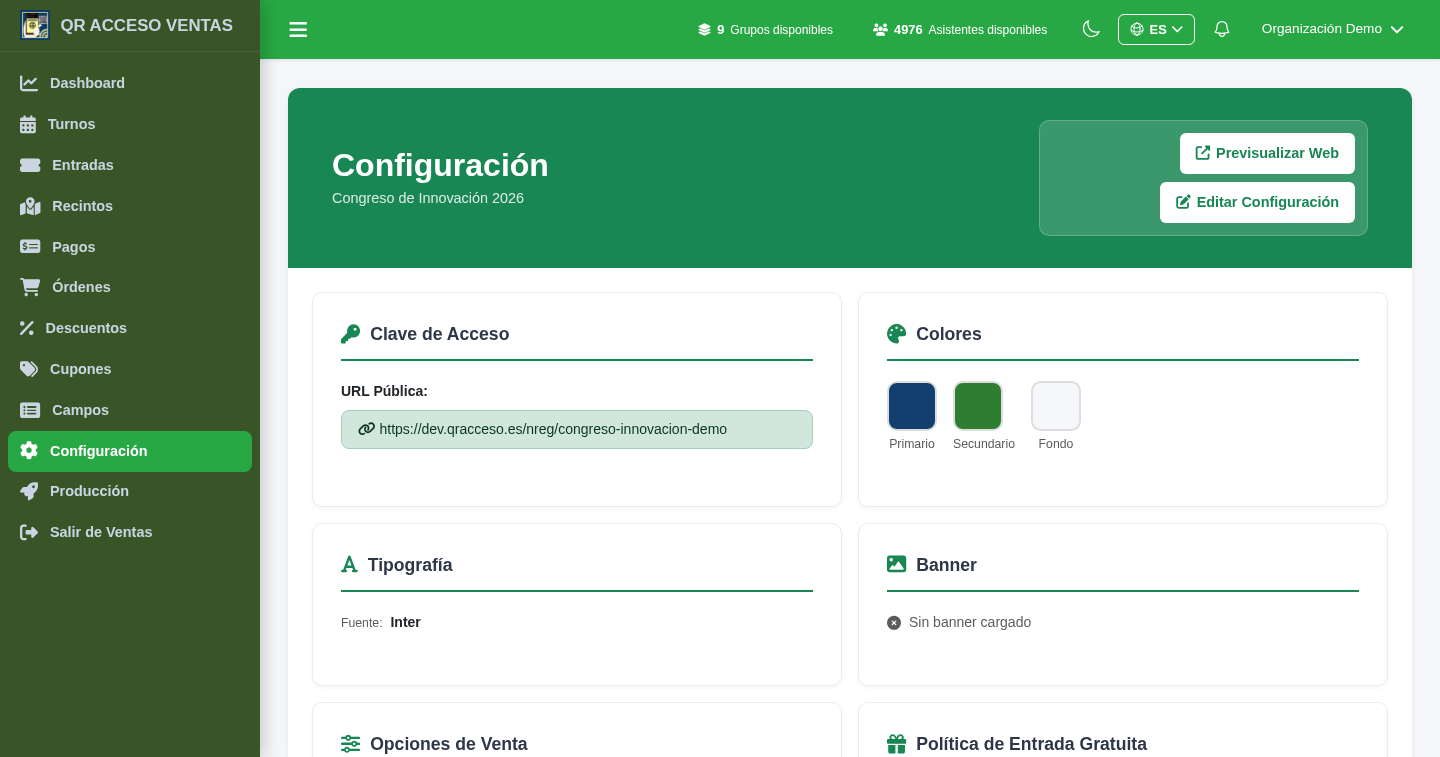Click the key icon in Clave de Acceso
This screenshot has height=757, width=1440.
point(350,334)
